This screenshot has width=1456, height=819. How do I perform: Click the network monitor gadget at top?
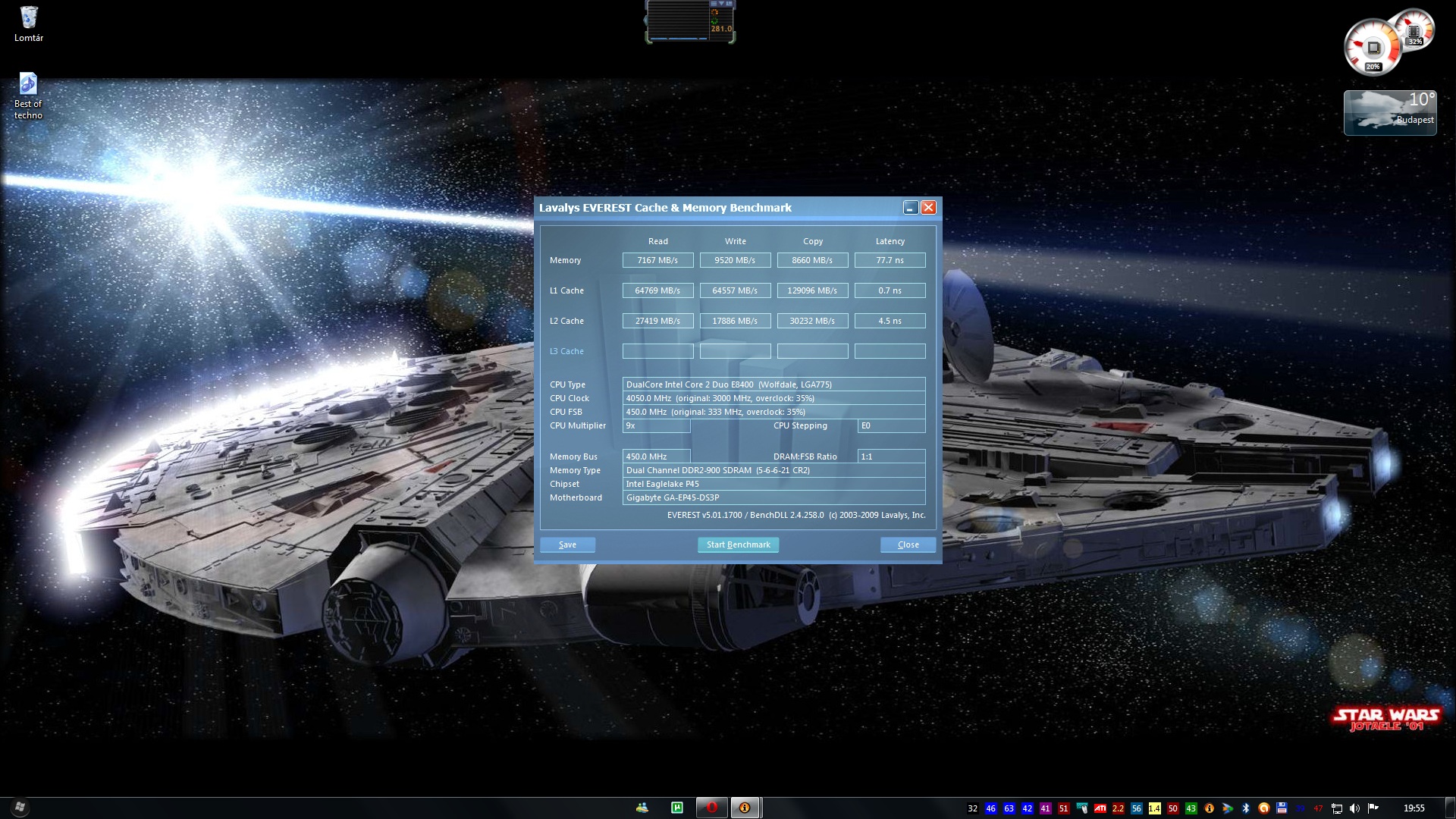coord(689,22)
